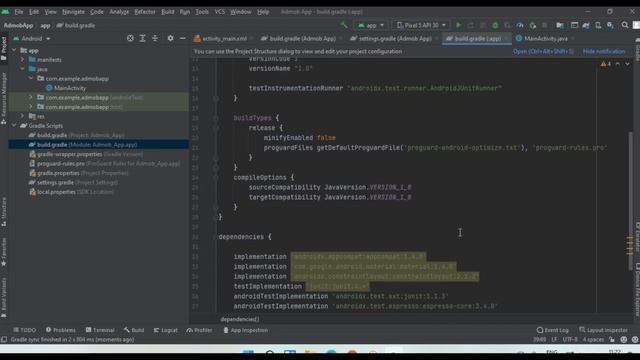
Task: Hide project panel with minus icon
Action: click(x=182, y=38)
